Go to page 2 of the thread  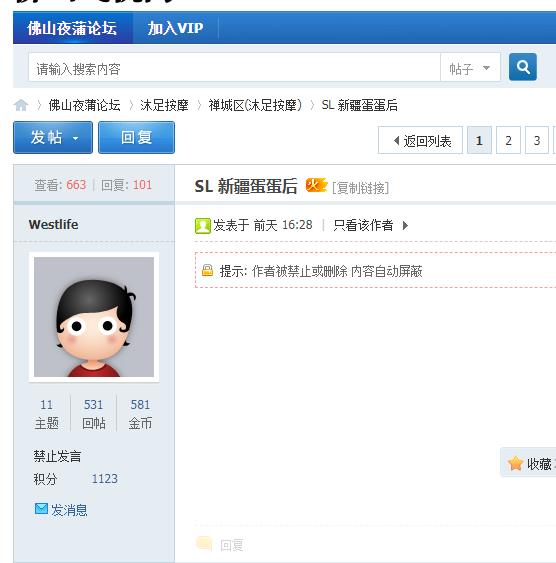(x=508, y=140)
